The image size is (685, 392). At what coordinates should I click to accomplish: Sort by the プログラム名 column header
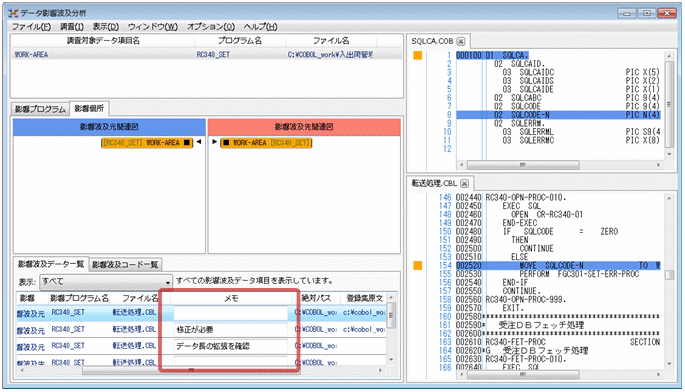[240, 41]
